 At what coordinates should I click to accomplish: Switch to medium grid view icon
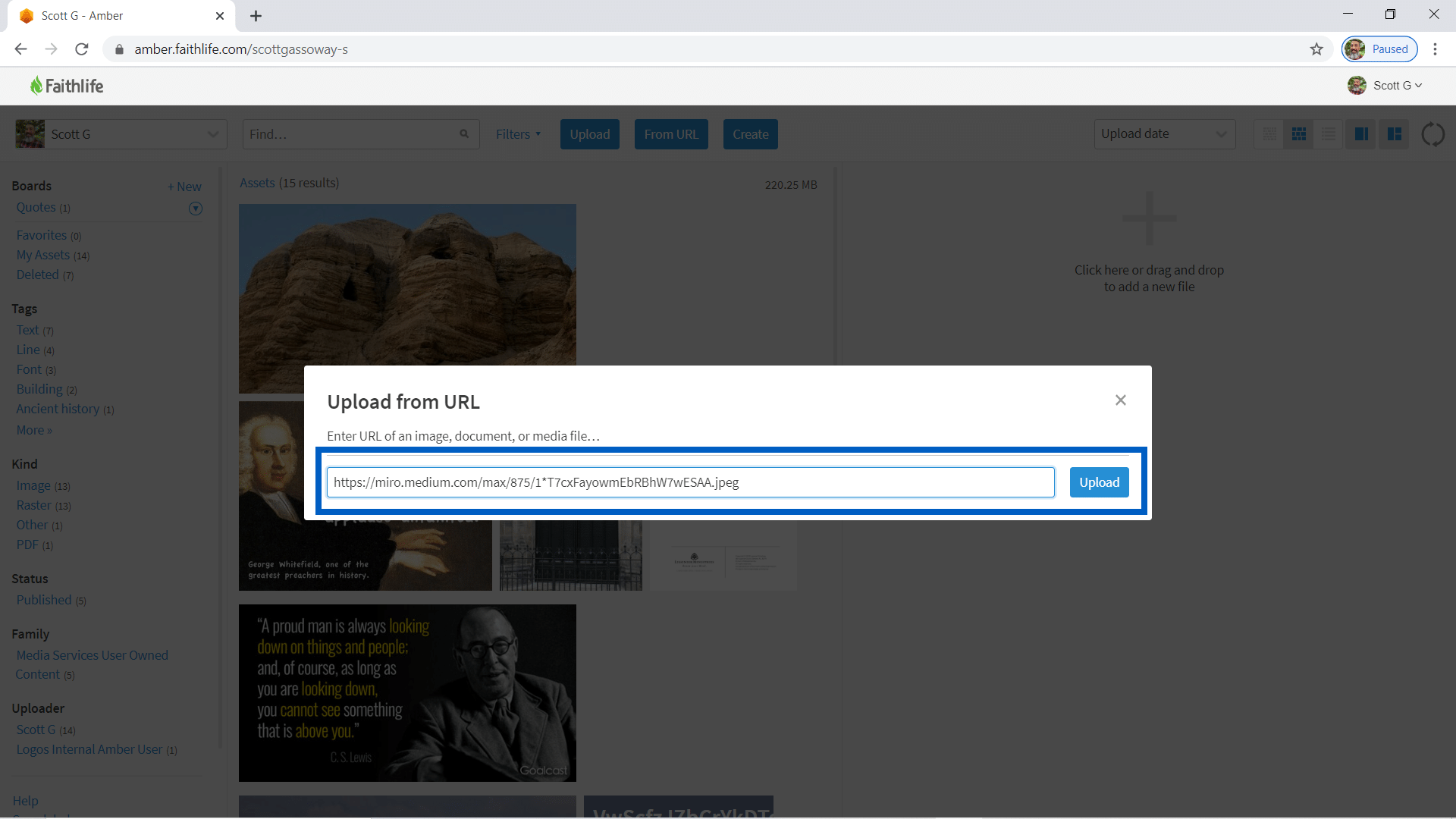(x=1299, y=134)
